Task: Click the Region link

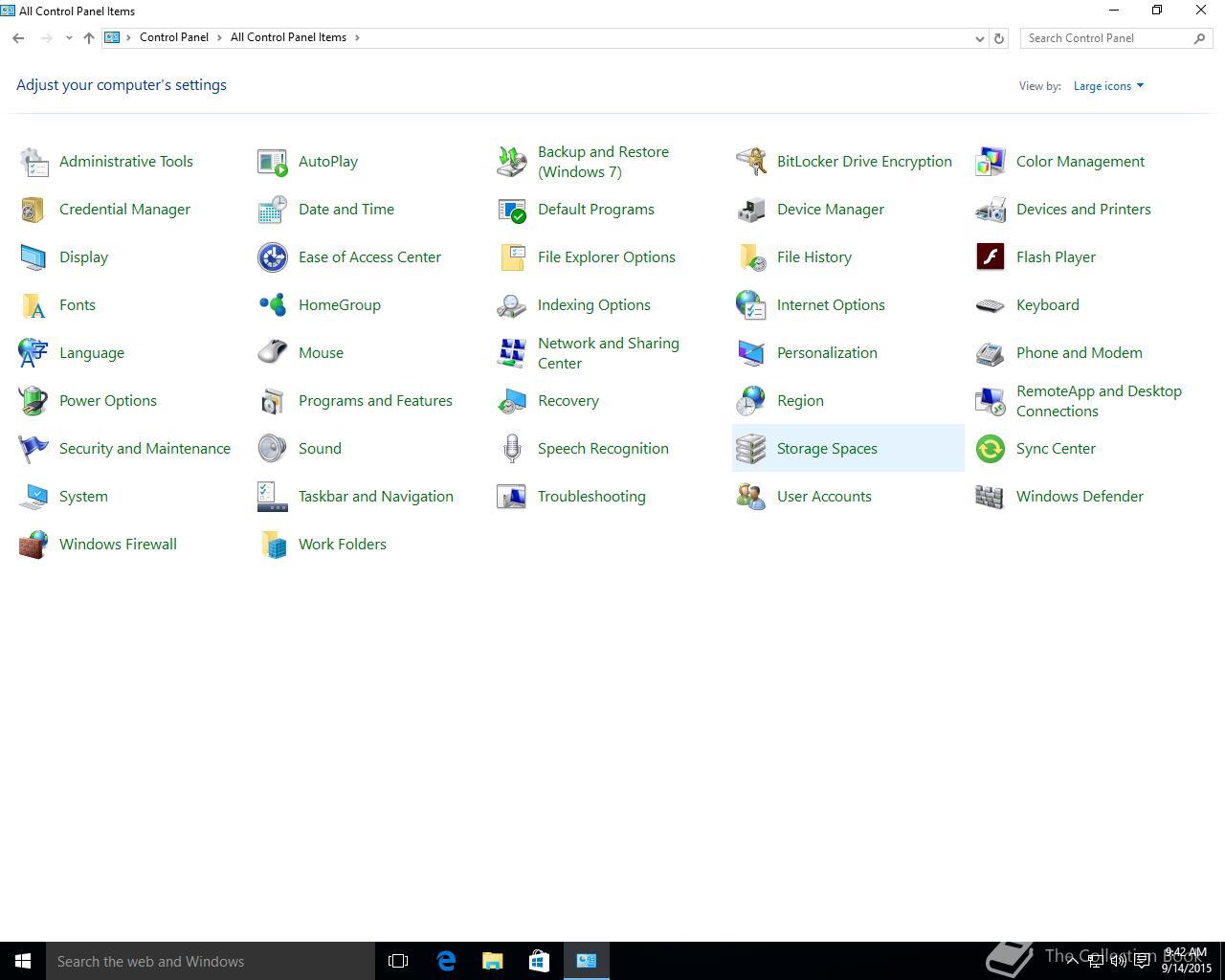Action: click(x=800, y=401)
